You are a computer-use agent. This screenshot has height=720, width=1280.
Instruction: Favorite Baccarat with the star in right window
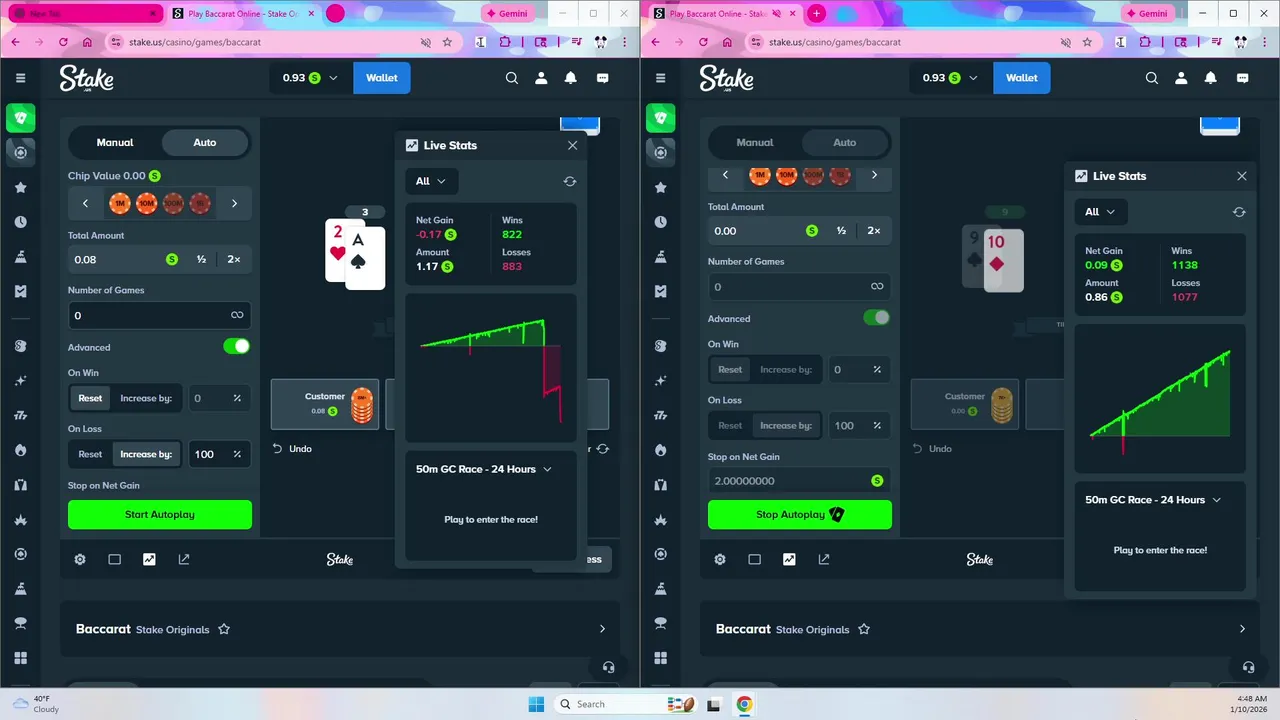(x=864, y=629)
